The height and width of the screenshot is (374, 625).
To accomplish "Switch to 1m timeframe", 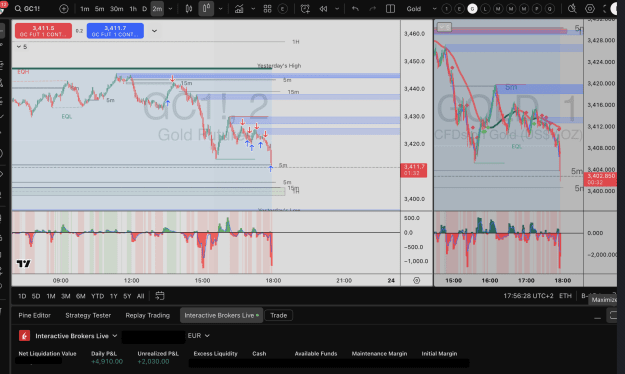I will 85,9.
